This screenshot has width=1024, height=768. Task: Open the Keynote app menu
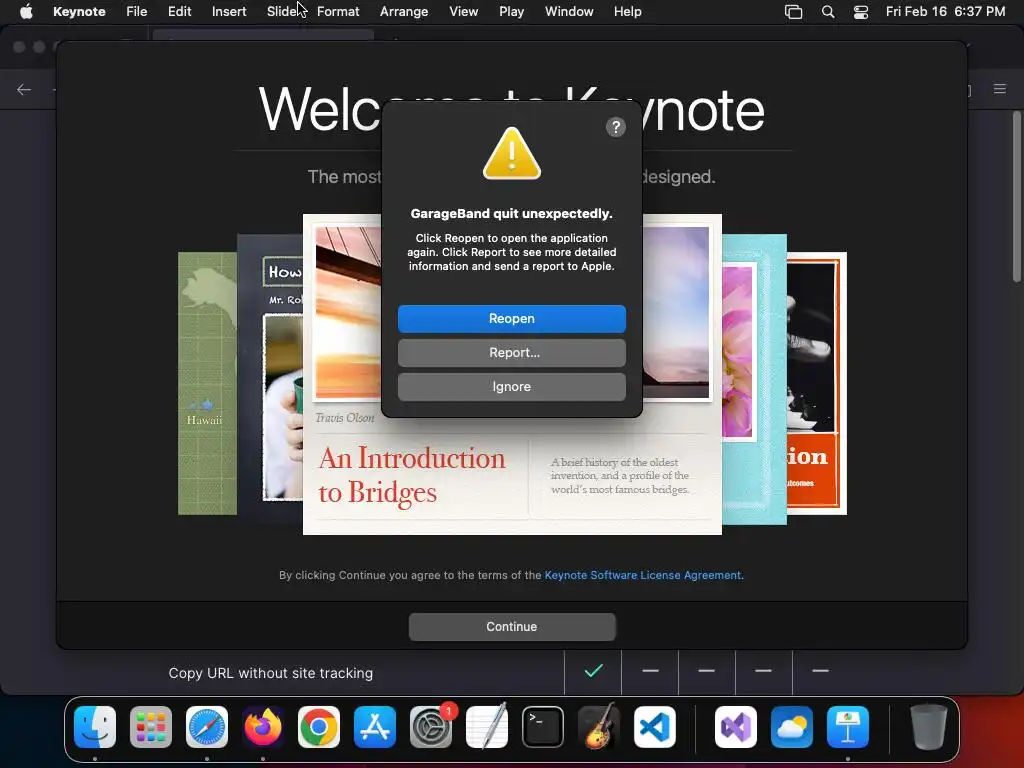click(79, 12)
